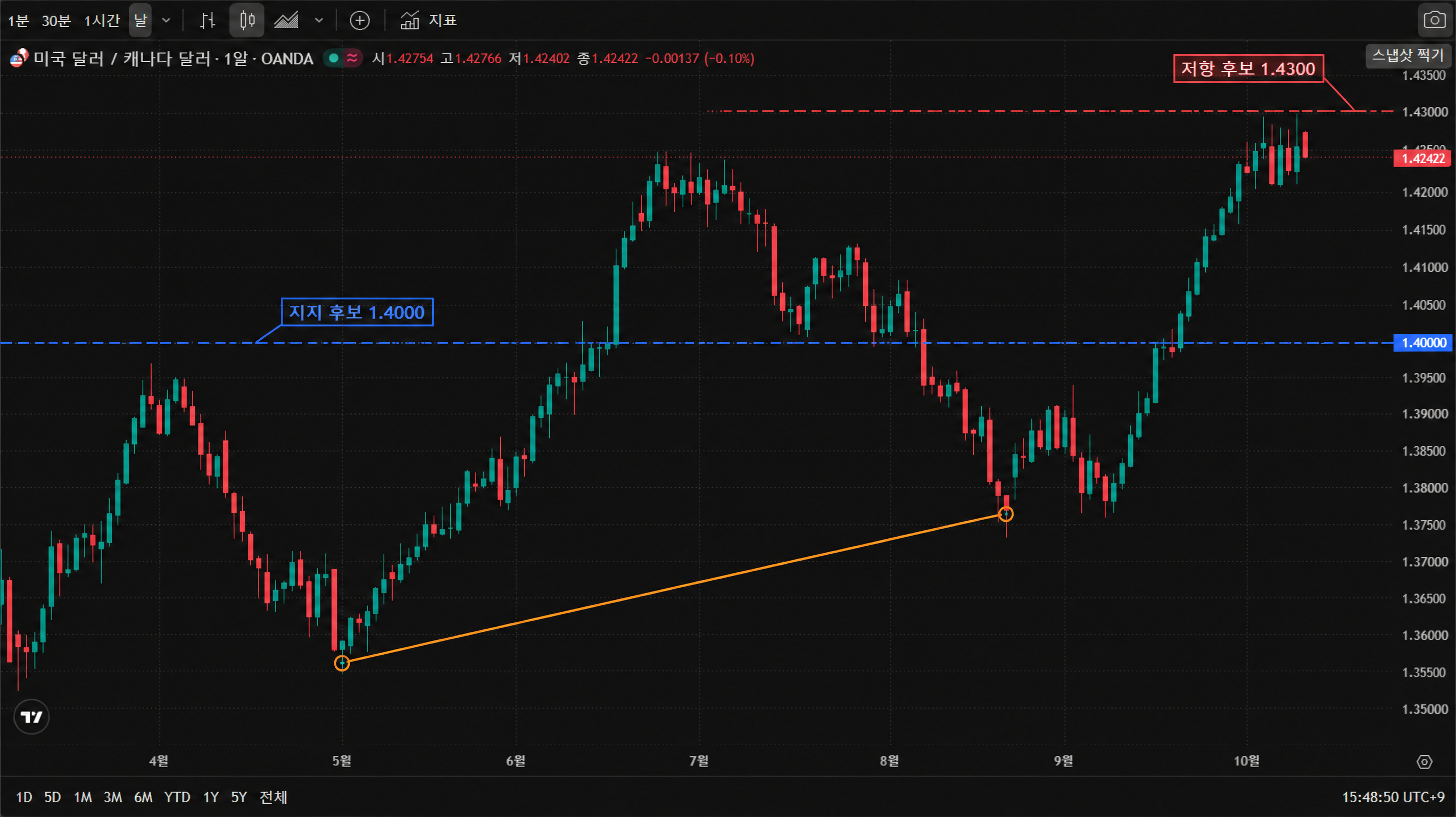Select the 1Y date range

coord(211,797)
